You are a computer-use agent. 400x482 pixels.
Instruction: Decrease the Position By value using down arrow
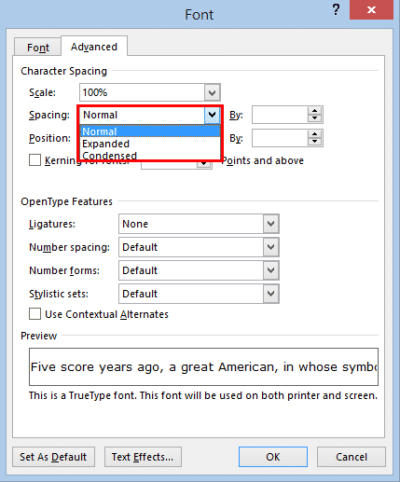(x=315, y=142)
